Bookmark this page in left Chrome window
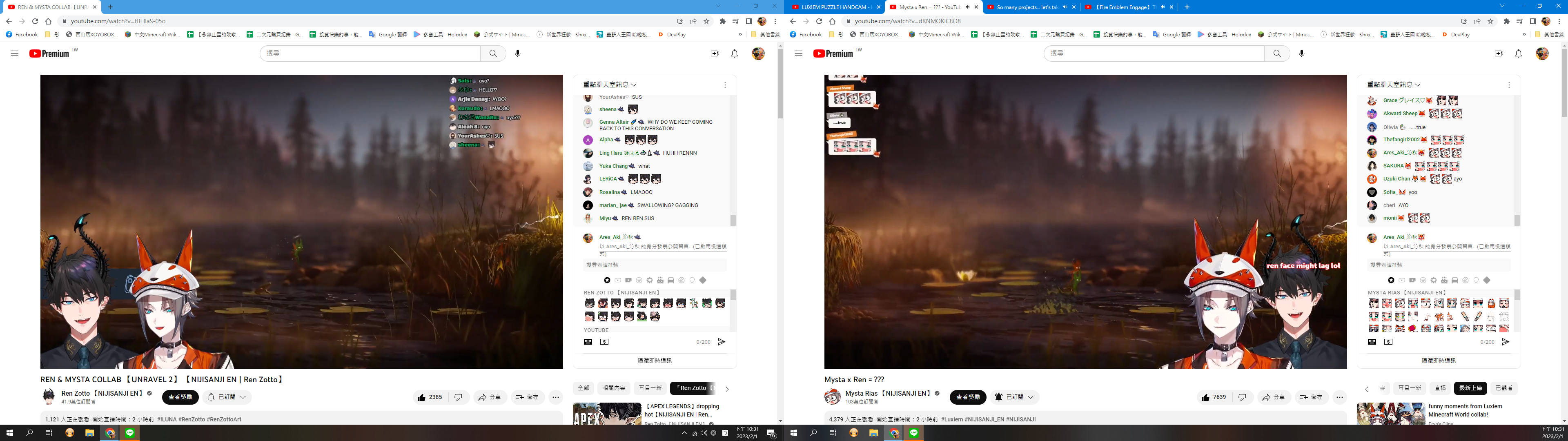This screenshot has width=1568, height=441. click(x=706, y=21)
